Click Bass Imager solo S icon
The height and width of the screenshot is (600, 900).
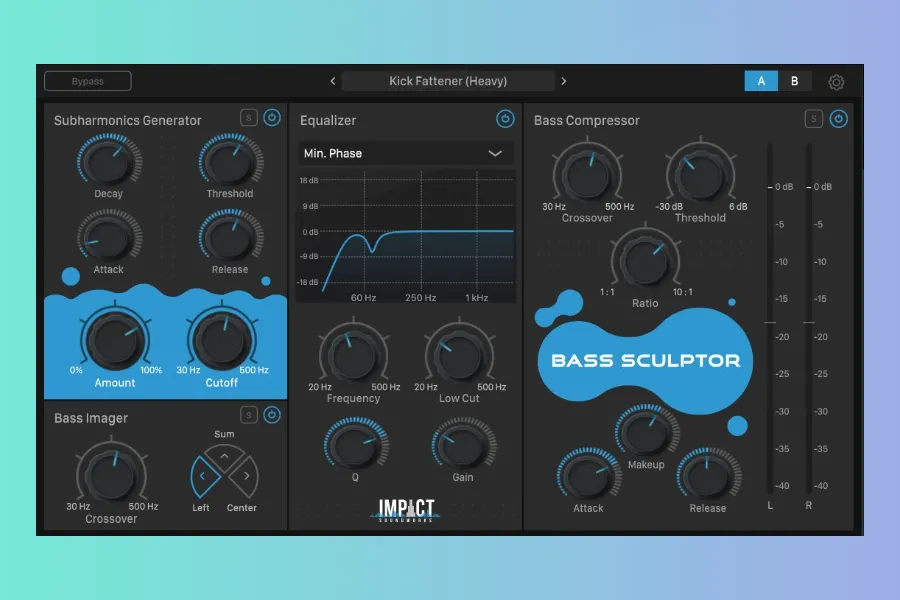248,415
